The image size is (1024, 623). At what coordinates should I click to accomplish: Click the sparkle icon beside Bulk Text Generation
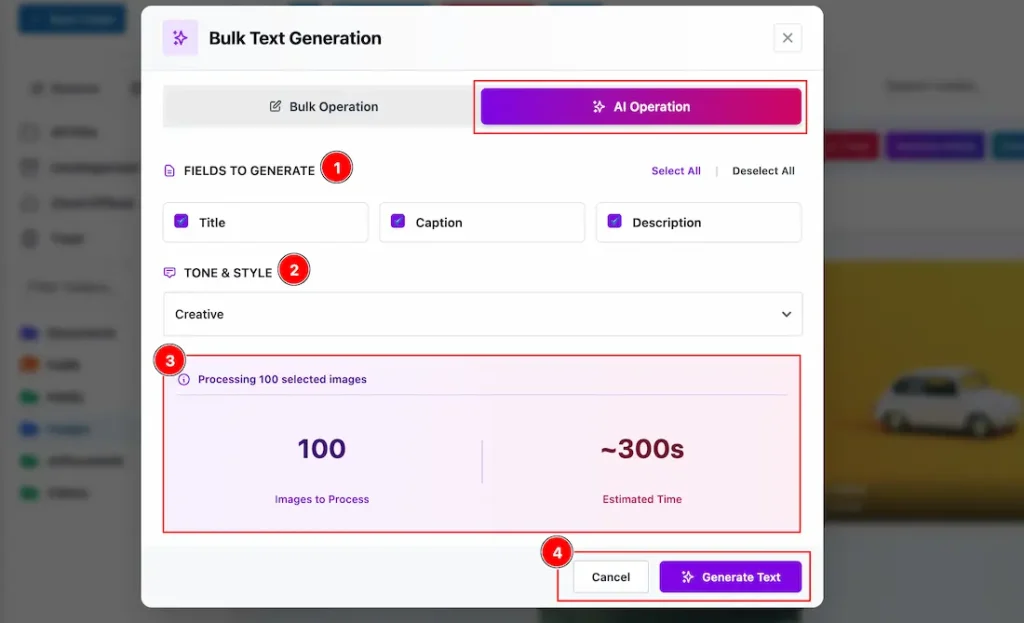(180, 38)
